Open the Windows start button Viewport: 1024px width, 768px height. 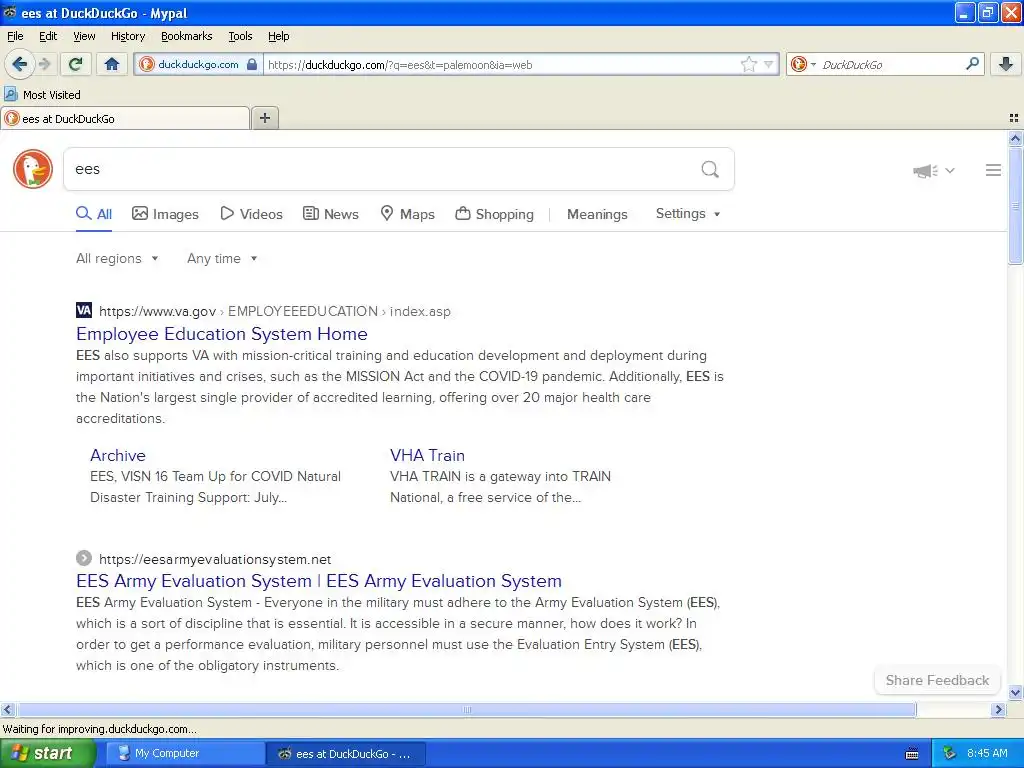[x=48, y=754]
